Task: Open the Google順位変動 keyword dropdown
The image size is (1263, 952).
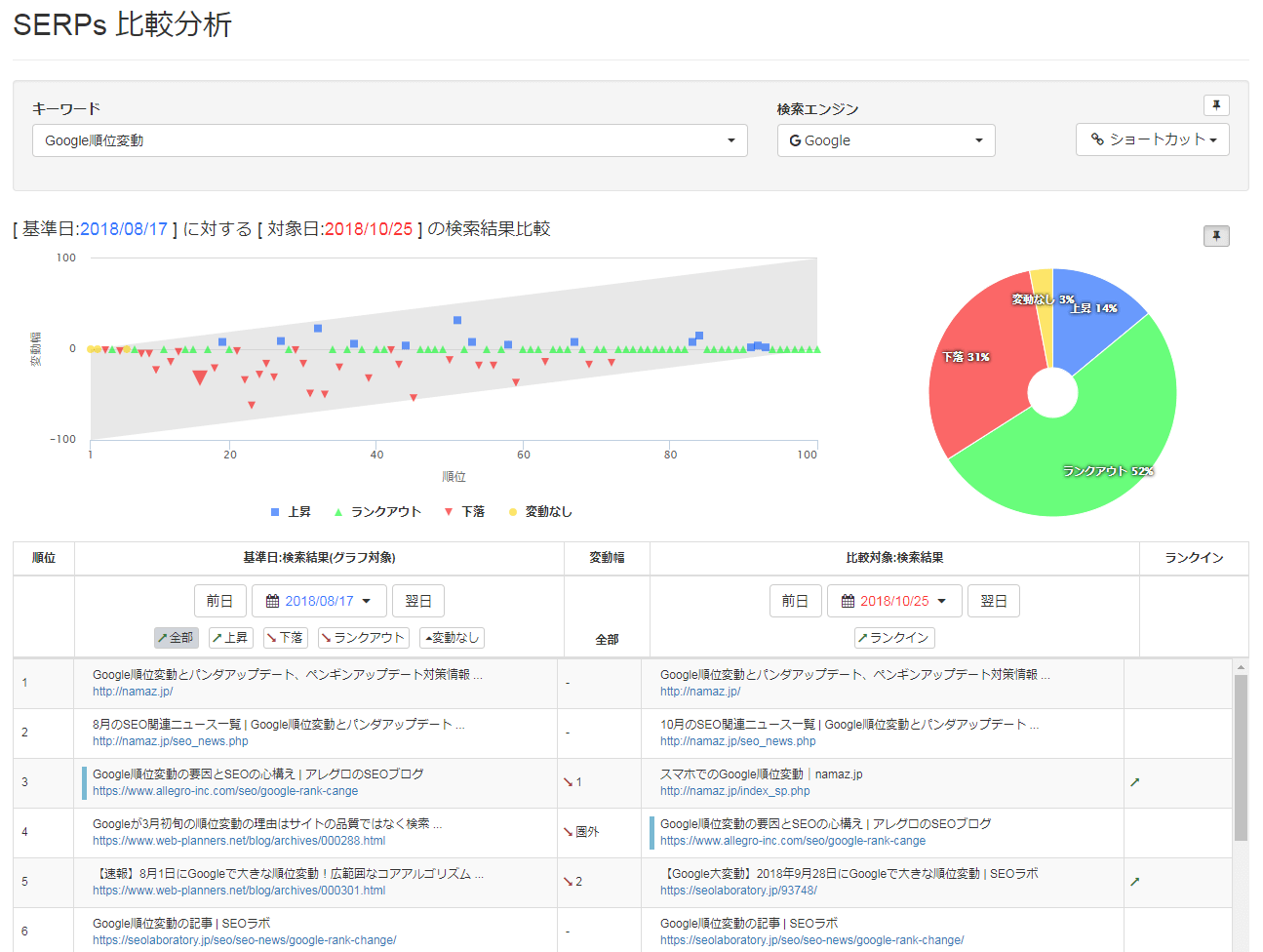Action: 390,140
